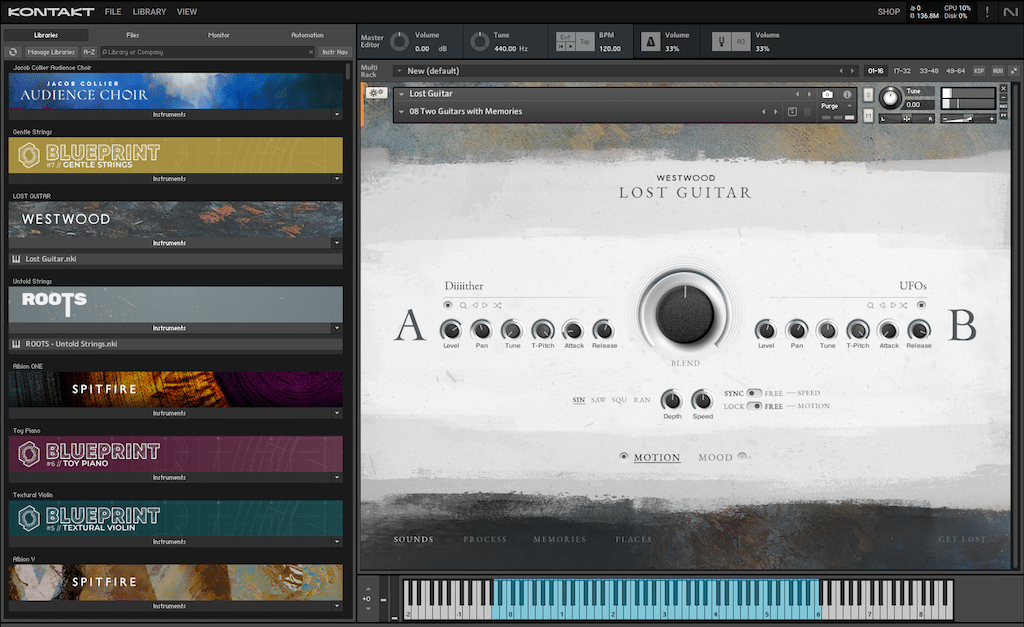Minimize rack view with the shrink icon

click(x=1014, y=71)
